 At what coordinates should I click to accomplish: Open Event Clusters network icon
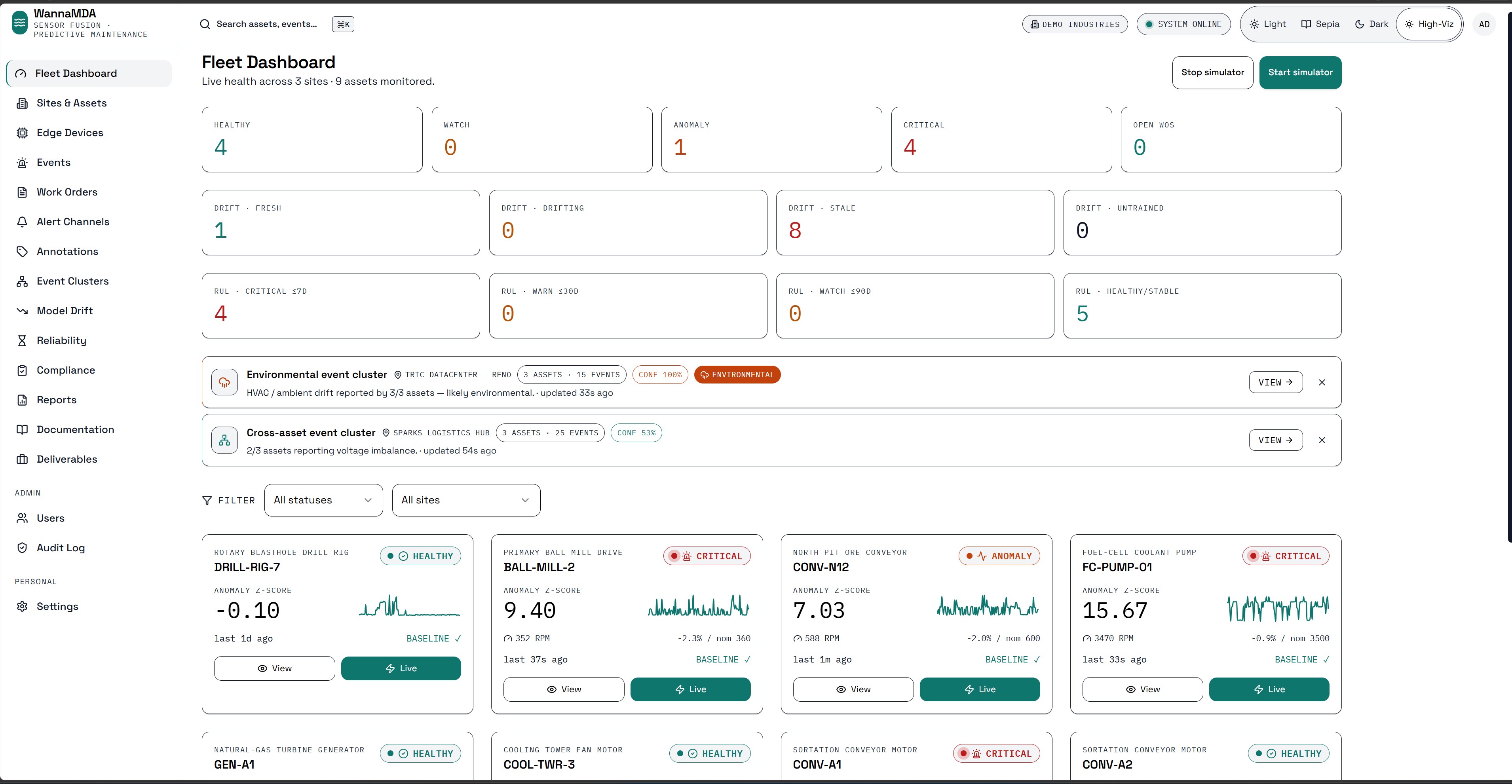click(x=22, y=281)
